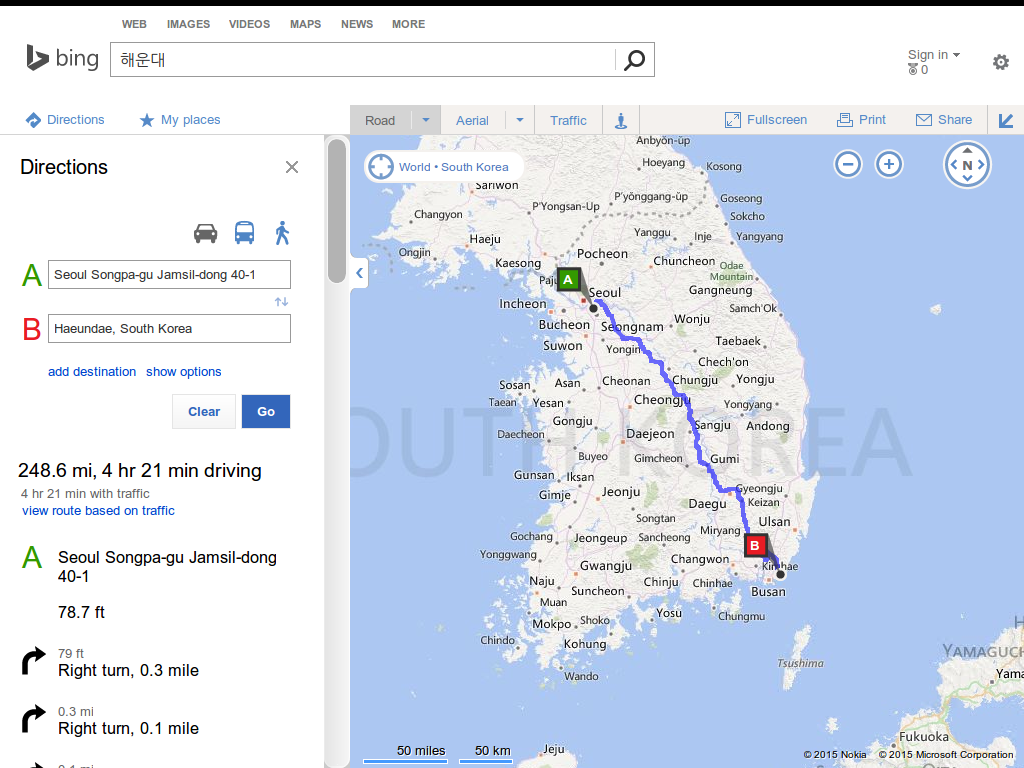Screen dimensions: 1024x768
Task: Click the Go button
Action: coord(266,411)
